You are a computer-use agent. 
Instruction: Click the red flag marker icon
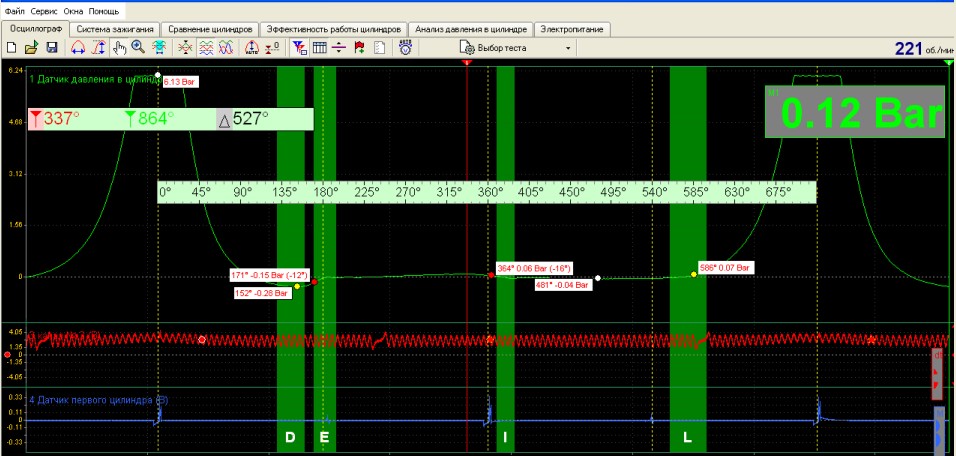tap(359, 48)
